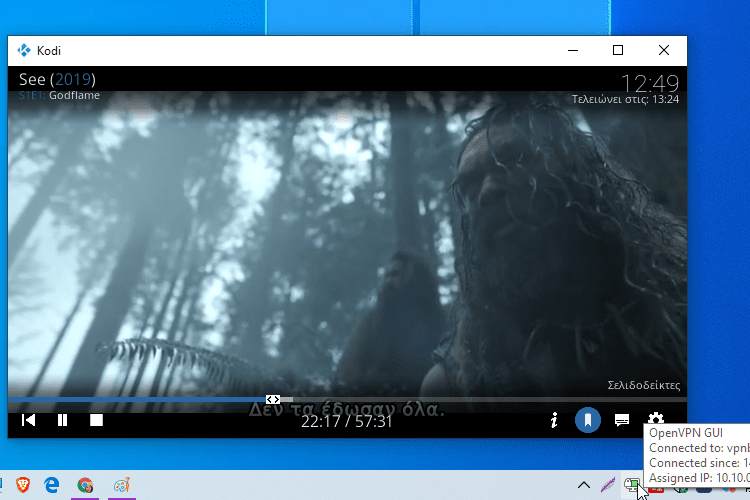Image resolution: width=750 pixels, height=500 pixels.
Task: Switch to Paint app in taskbar
Action: pos(121,485)
